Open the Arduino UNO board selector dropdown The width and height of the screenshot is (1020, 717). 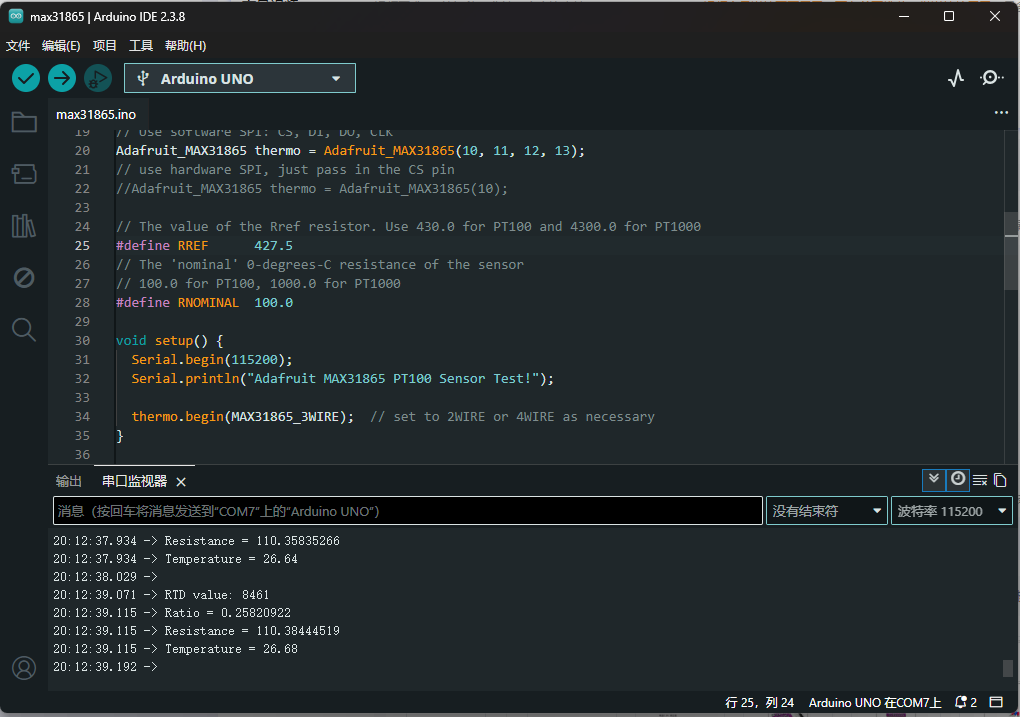[x=239, y=79]
